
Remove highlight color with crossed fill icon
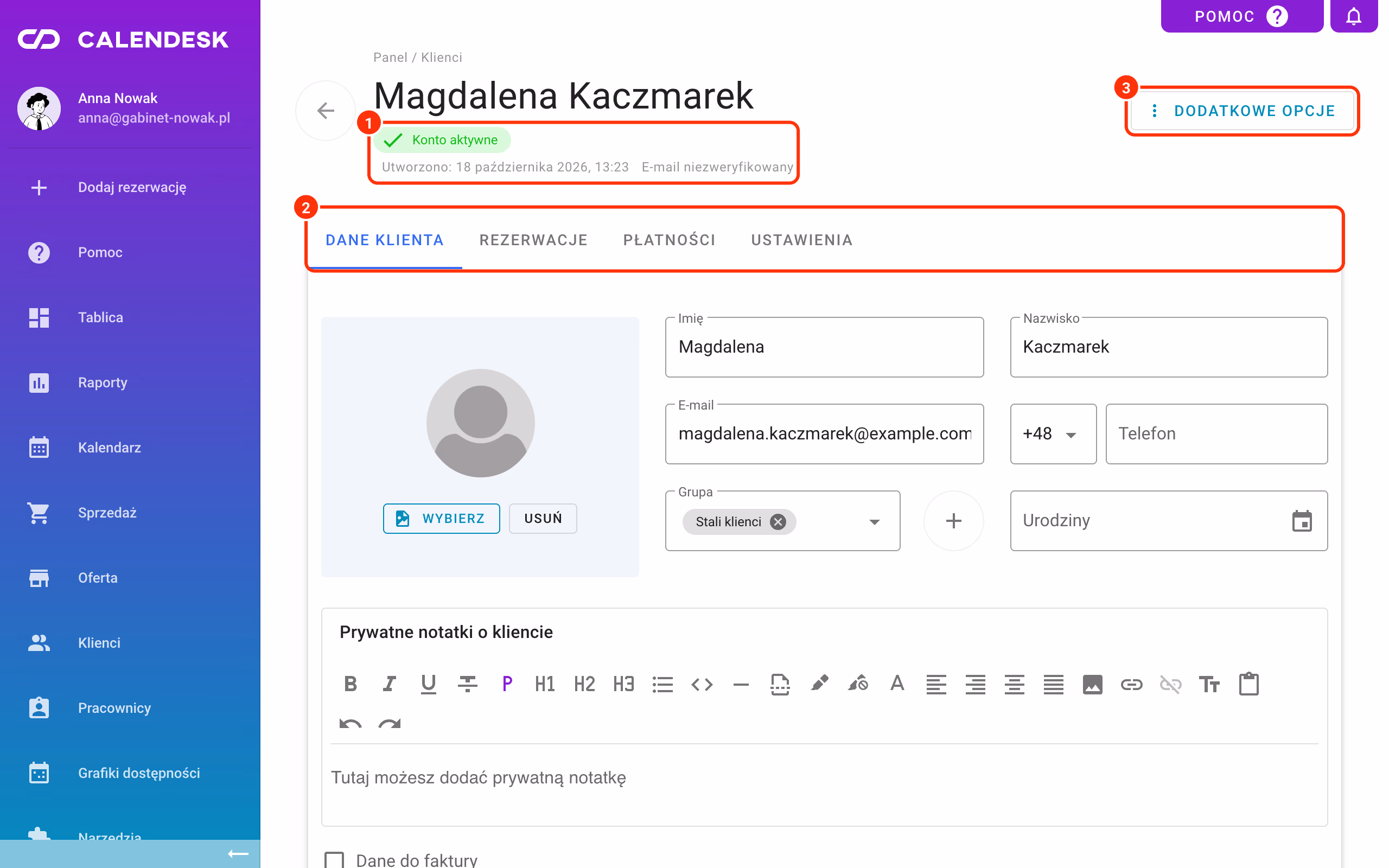858,684
